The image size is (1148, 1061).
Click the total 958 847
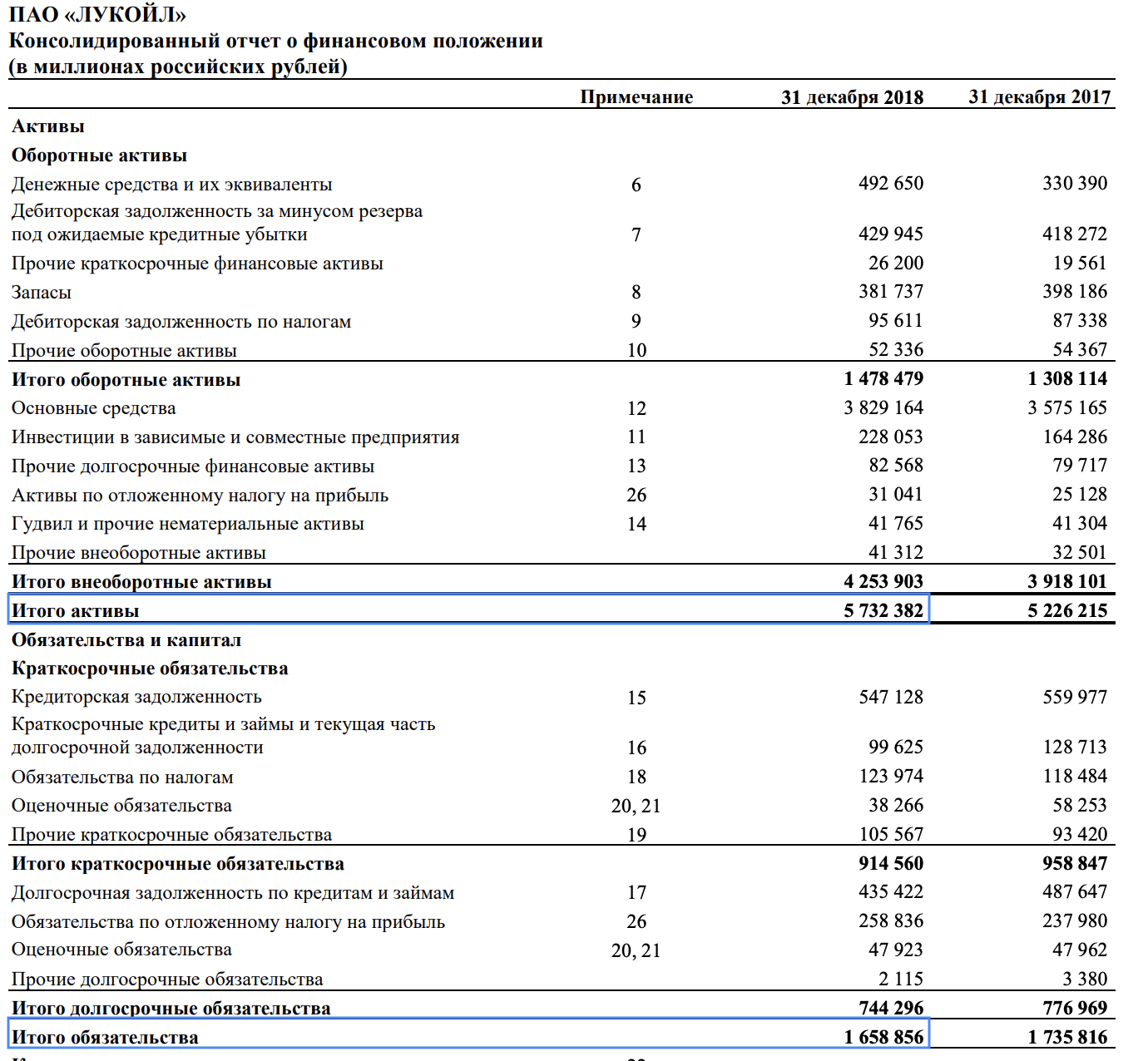pos(1075,864)
